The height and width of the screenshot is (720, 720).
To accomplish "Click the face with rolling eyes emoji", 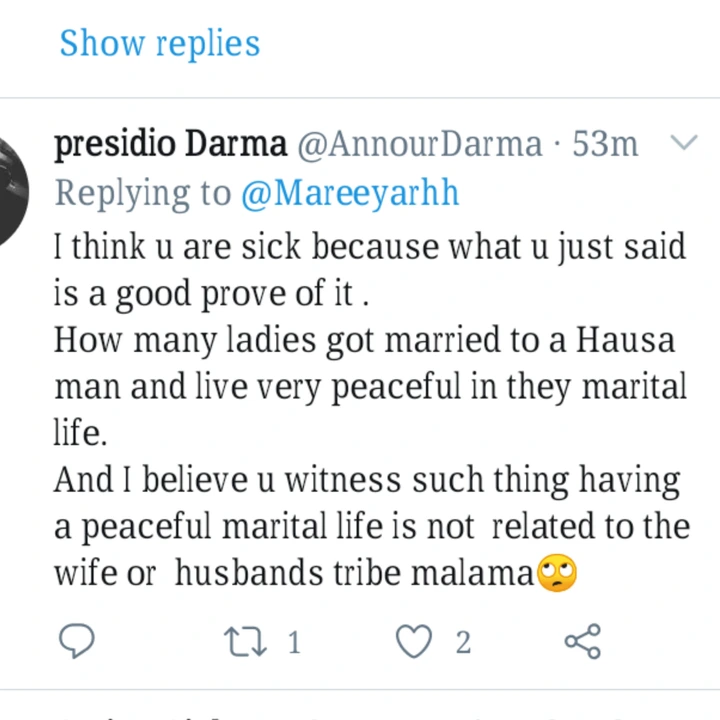I will click(557, 573).
